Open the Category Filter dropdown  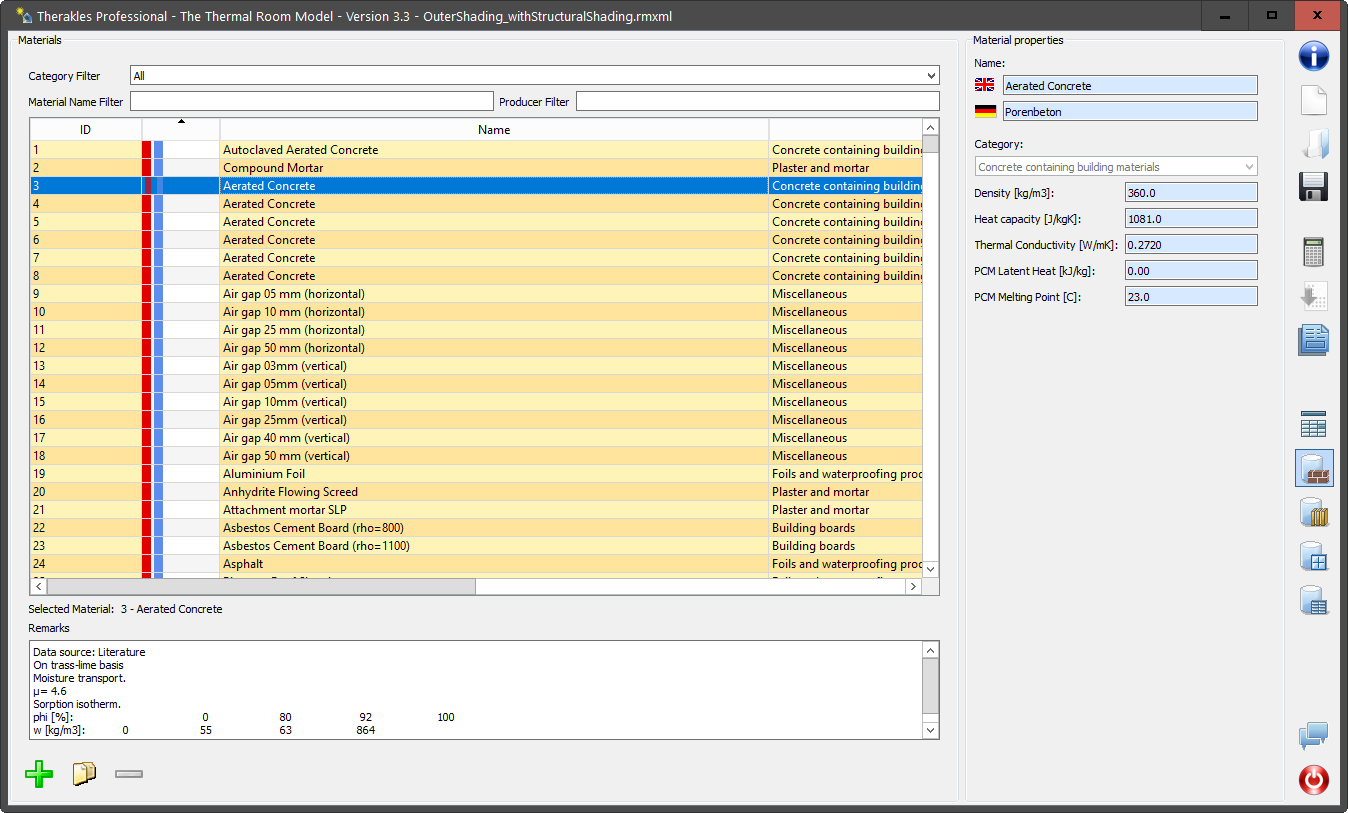[x=535, y=76]
